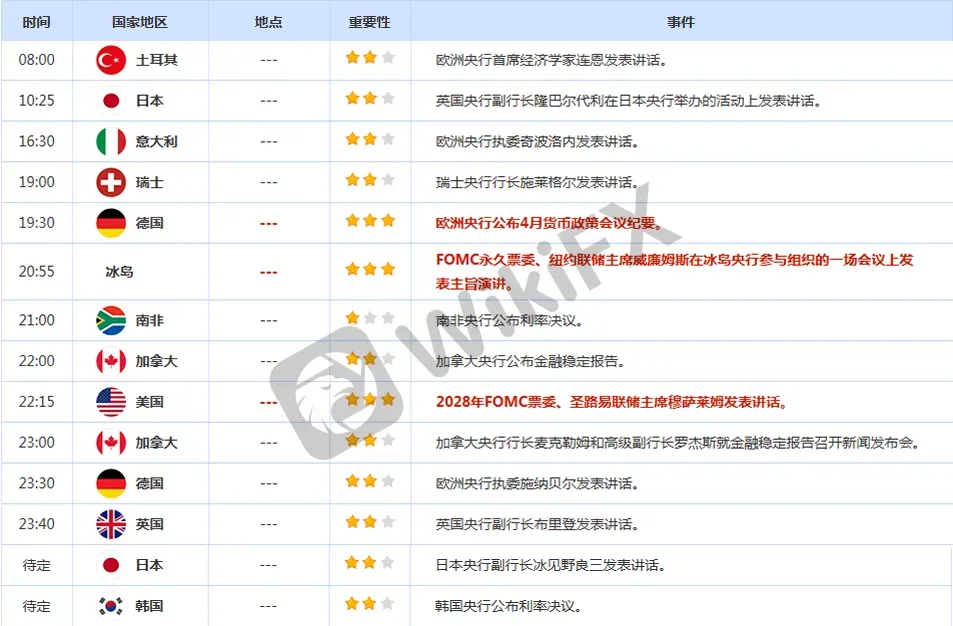Click the 国家地区 column header
953x626 pixels.
click(x=140, y=22)
